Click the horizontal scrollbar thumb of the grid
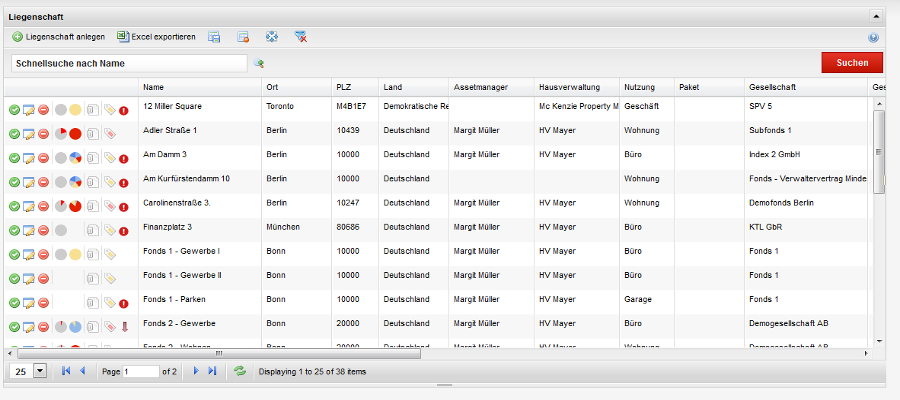The image size is (900, 400). coord(218,354)
